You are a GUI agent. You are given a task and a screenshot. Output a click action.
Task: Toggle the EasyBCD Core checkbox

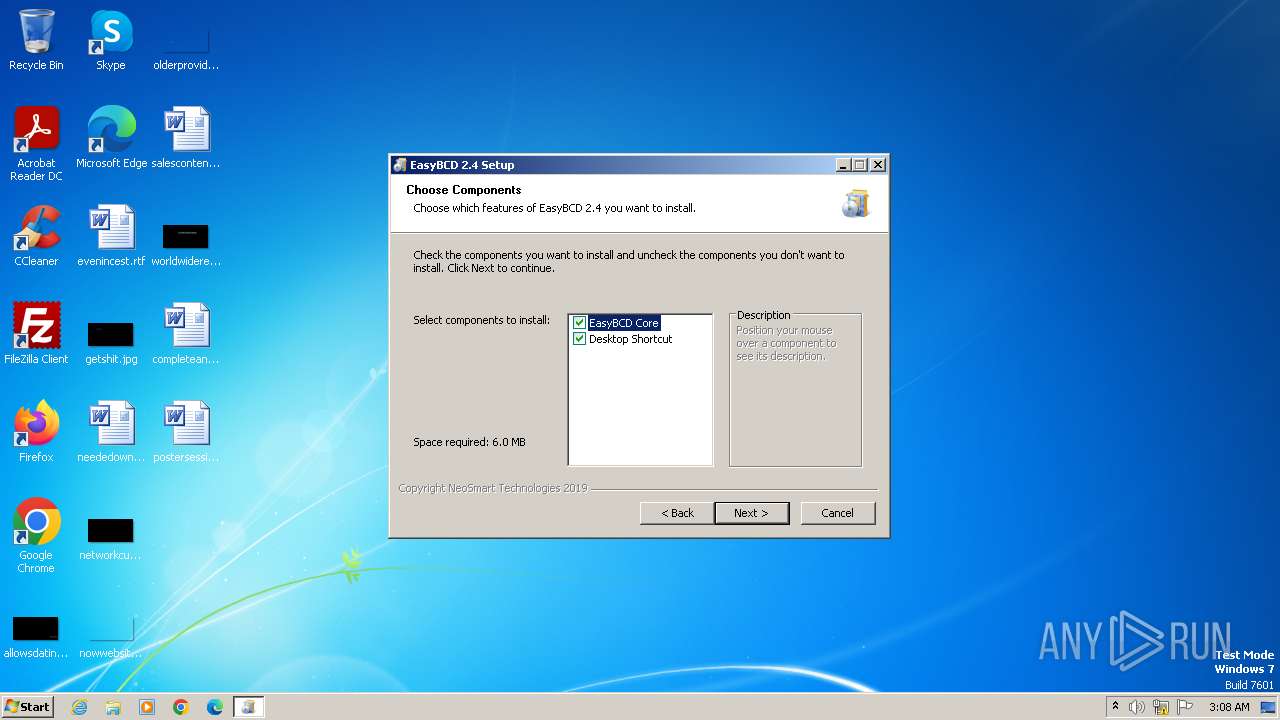coord(579,323)
